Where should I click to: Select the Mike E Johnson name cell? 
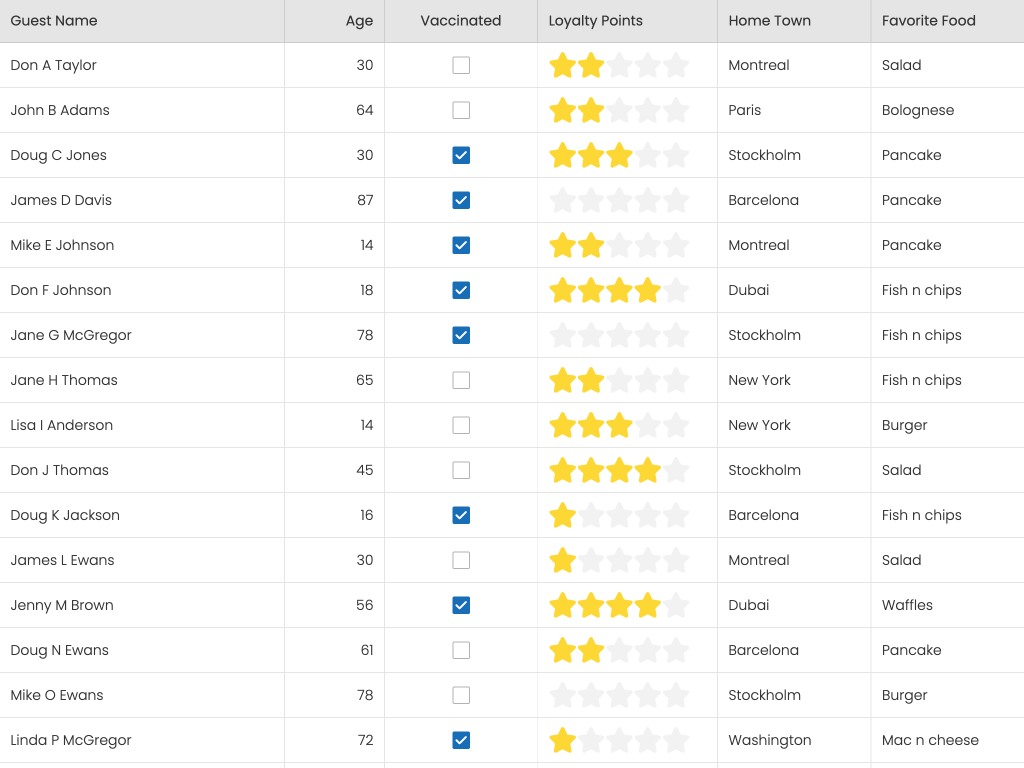click(x=62, y=246)
